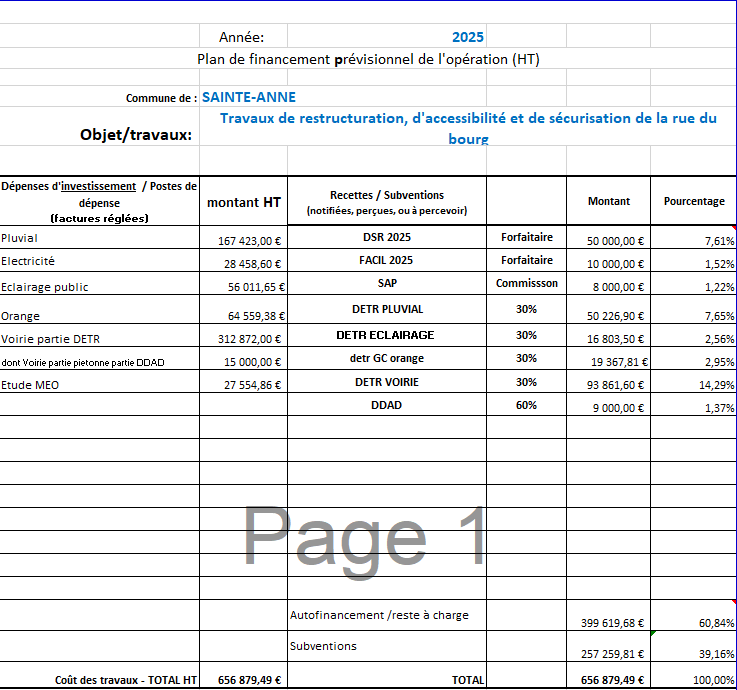This screenshot has height=690, width=737.
Task: Click the percentage 7,61%
Action: [719, 242]
